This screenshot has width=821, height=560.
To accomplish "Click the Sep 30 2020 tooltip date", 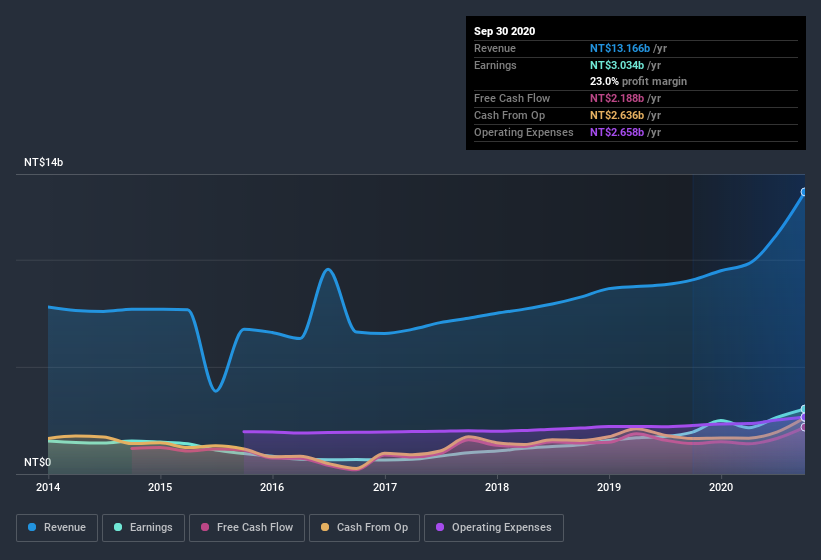I will pos(504,31).
